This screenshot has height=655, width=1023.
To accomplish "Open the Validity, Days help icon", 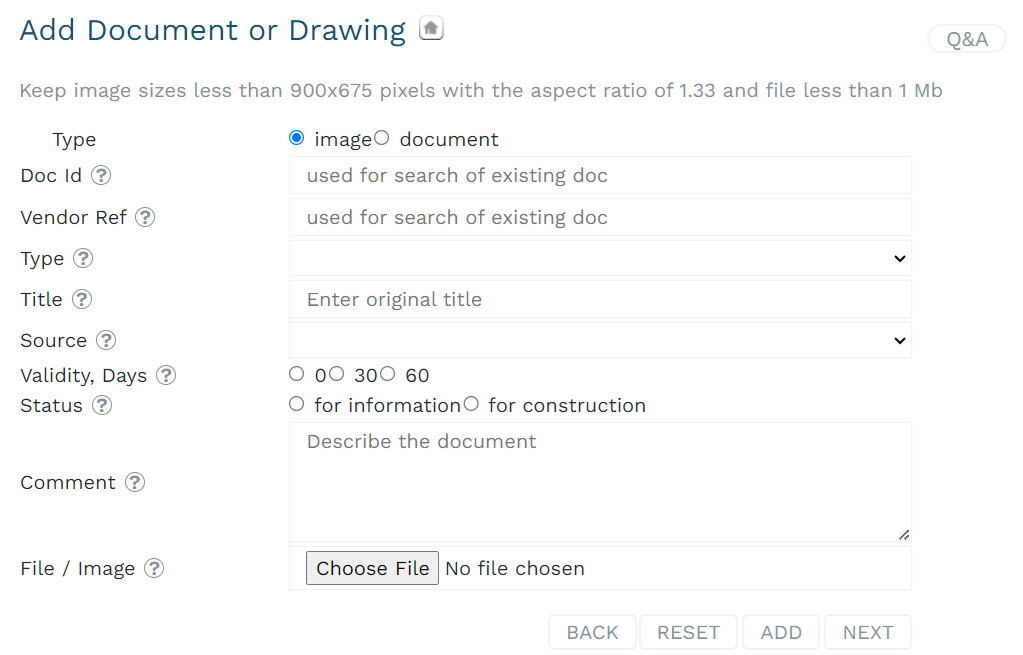I will click(x=166, y=376).
